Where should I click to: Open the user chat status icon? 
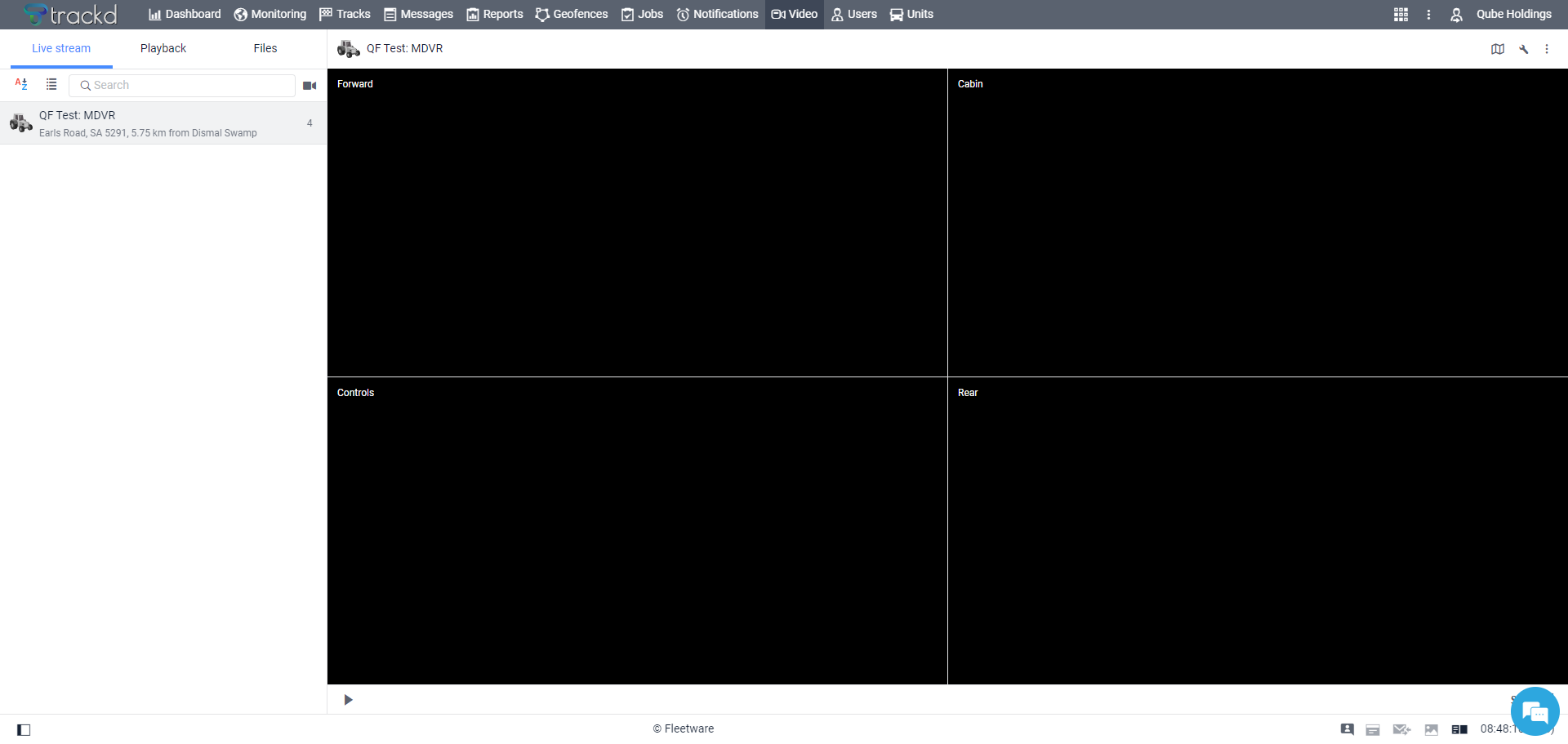pyautogui.click(x=1347, y=729)
